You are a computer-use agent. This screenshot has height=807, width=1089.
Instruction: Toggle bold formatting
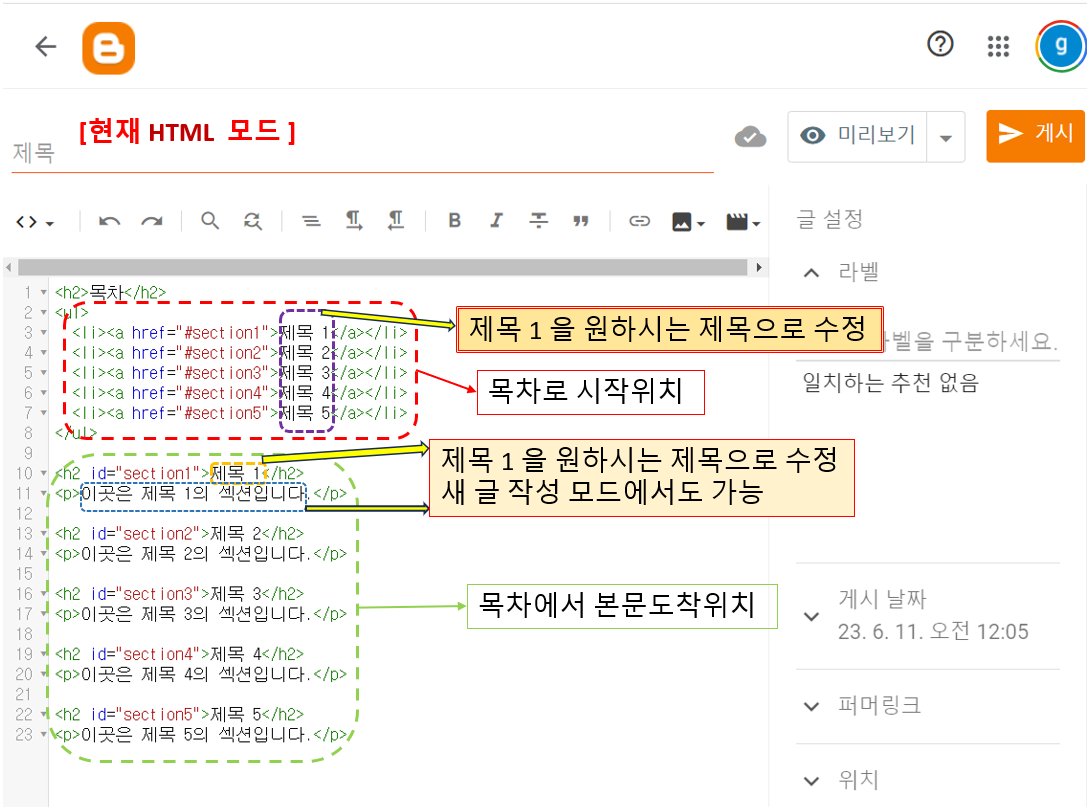click(x=454, y=221)
